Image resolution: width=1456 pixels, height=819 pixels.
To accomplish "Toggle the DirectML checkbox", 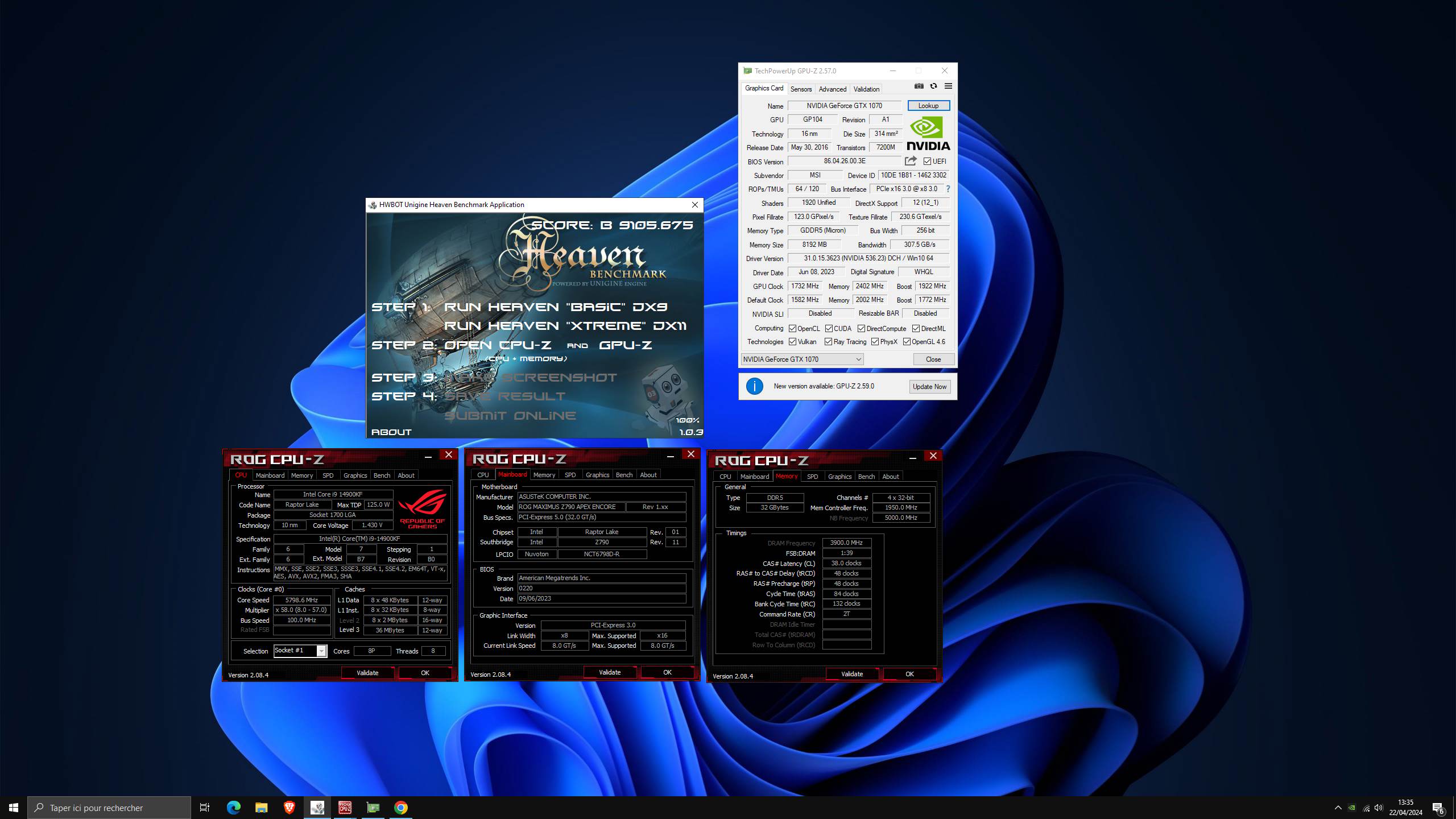I will (x=916, y=329).
